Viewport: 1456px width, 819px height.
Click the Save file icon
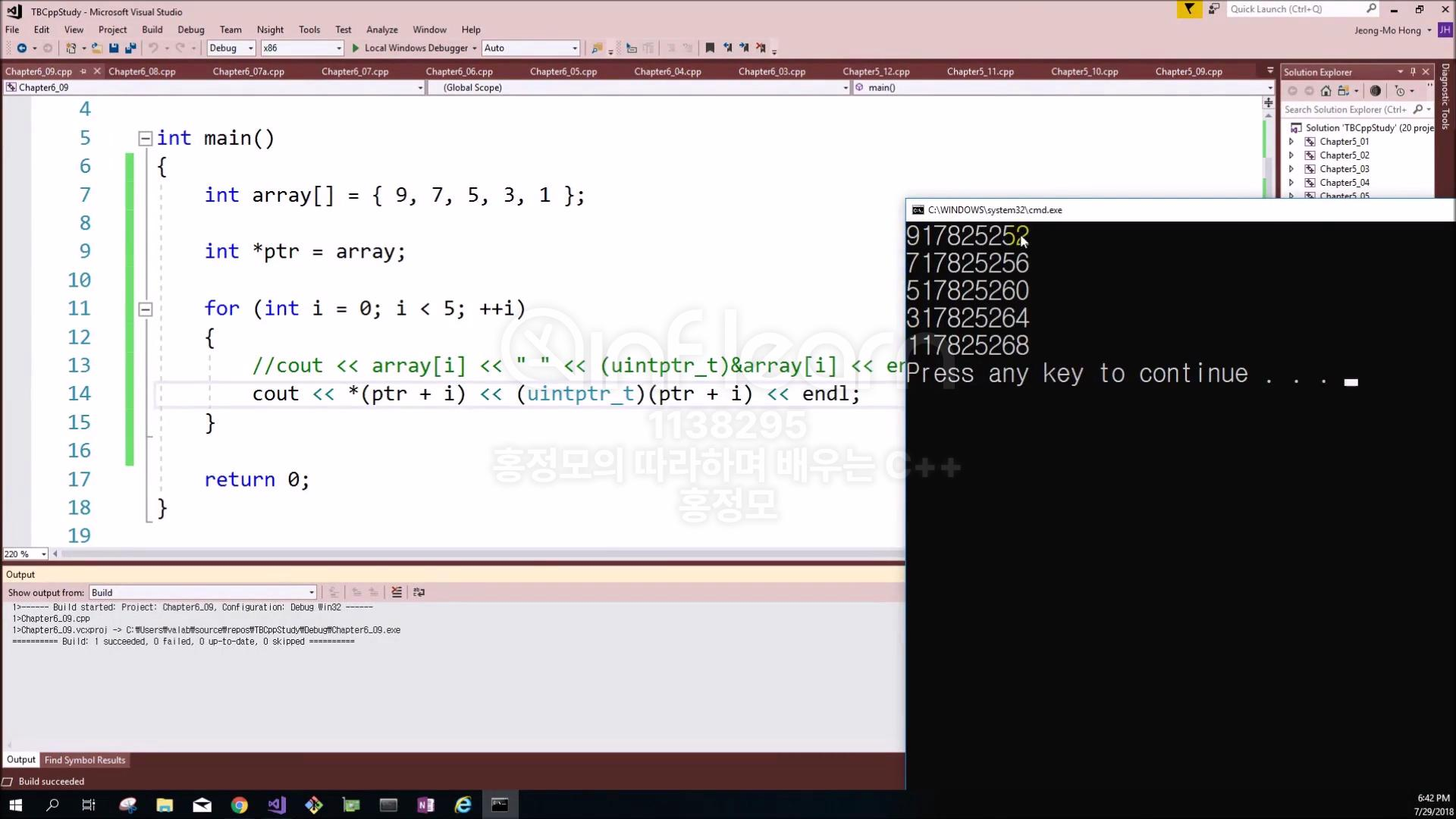click(114, 48)
